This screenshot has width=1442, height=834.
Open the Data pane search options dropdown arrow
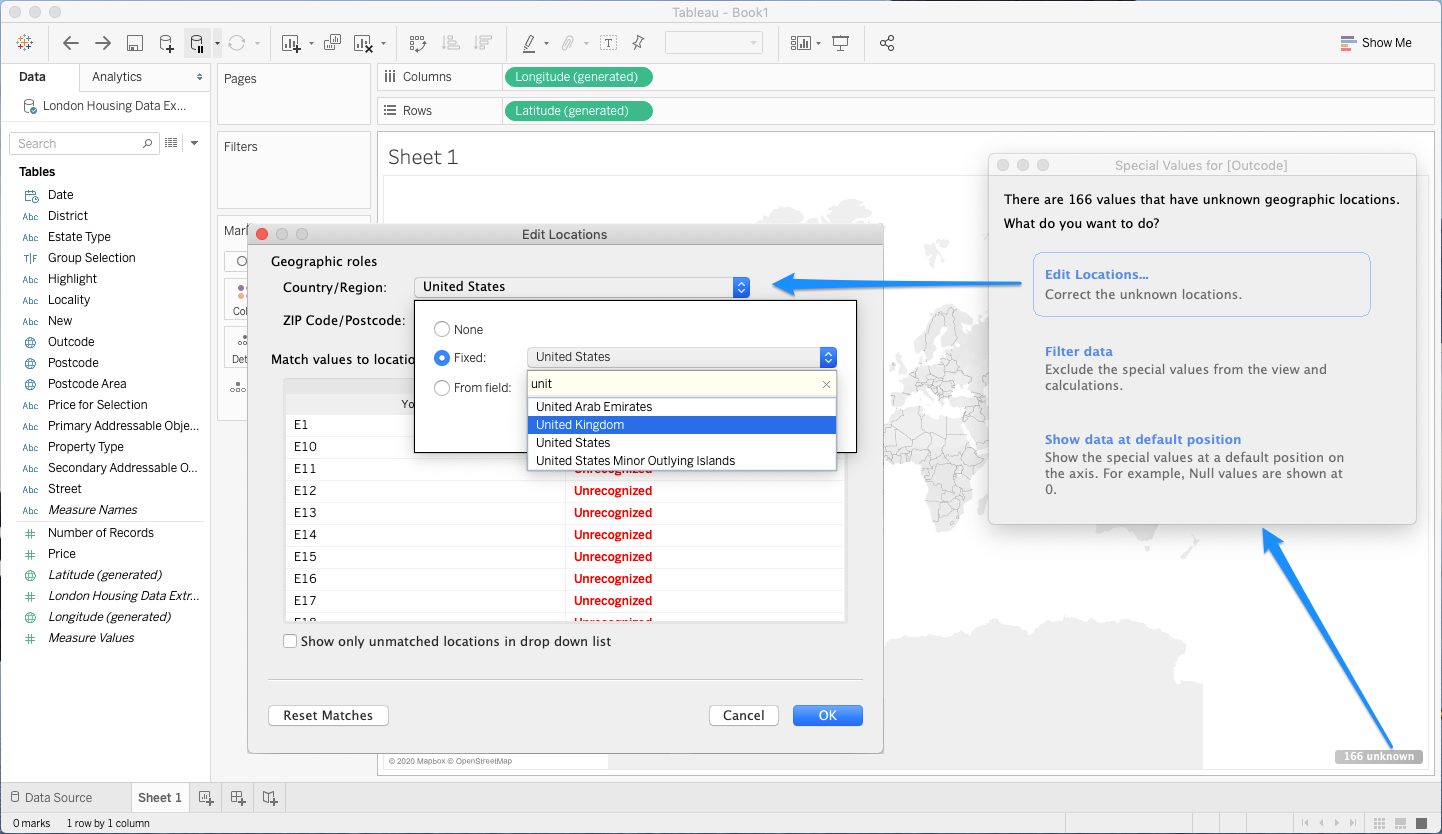194,143
